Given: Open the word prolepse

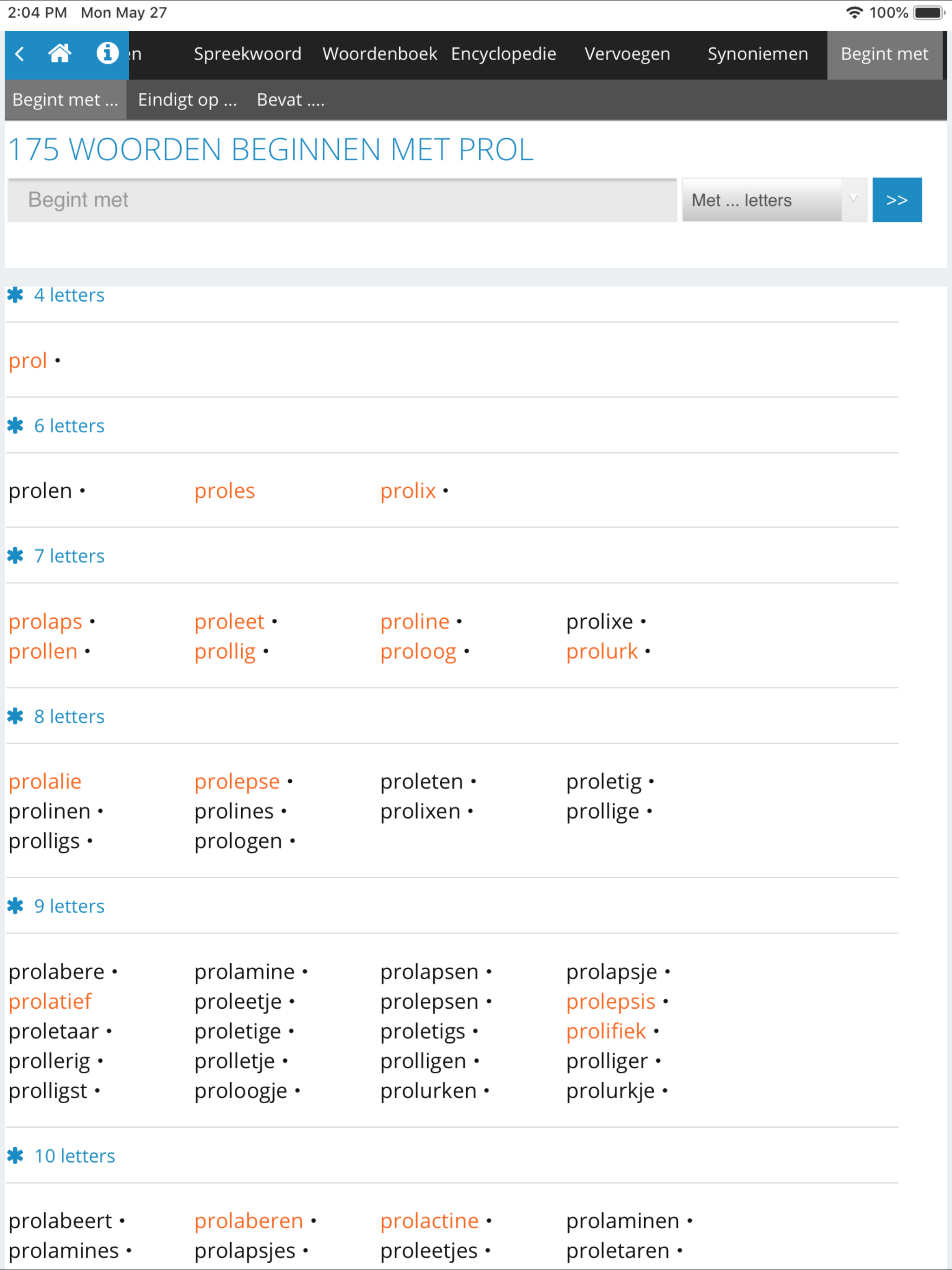Looking at the screenshot, I should pos(237,782).
